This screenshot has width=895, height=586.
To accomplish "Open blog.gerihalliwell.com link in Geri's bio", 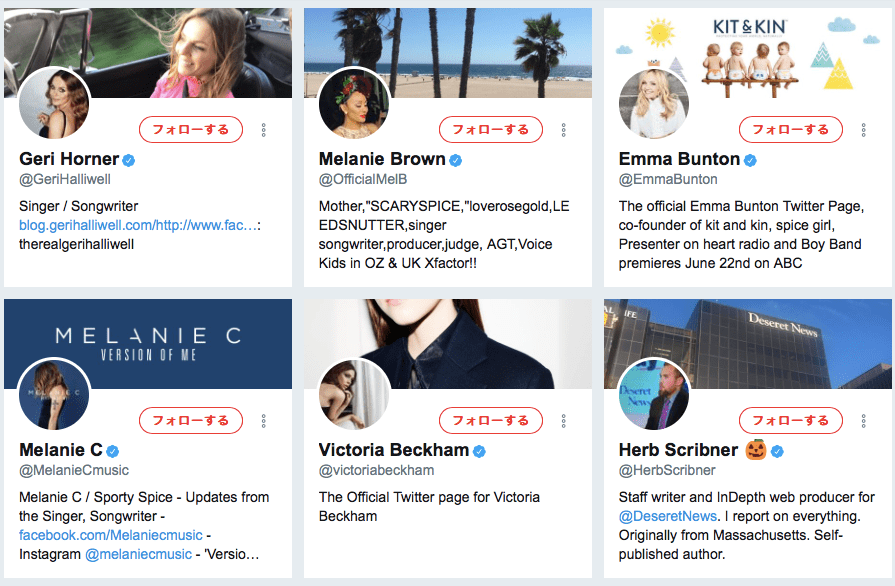I will coord(137,225).
